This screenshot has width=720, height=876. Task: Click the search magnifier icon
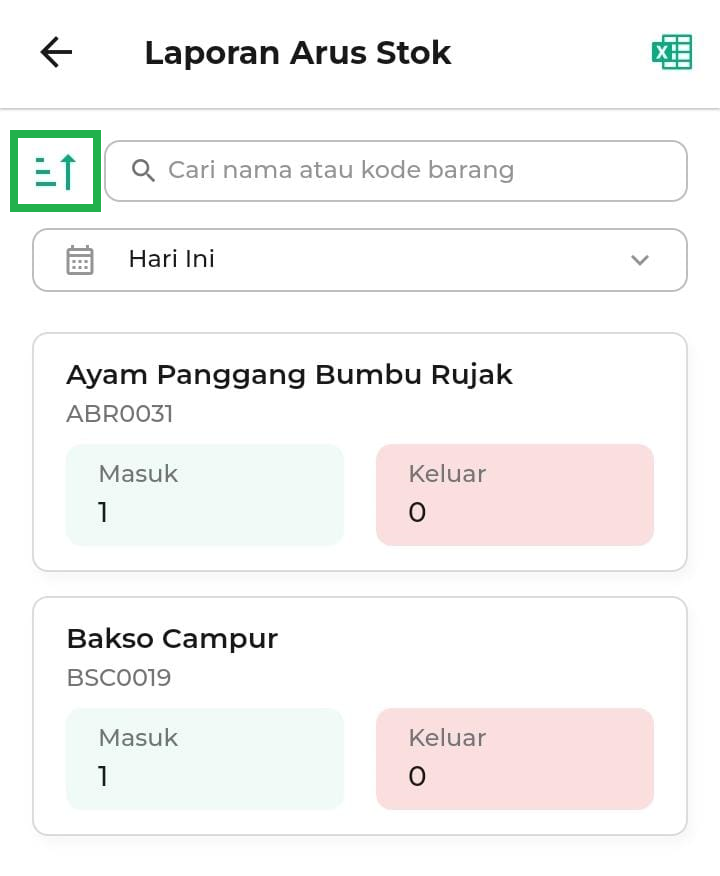pos(143,170)
